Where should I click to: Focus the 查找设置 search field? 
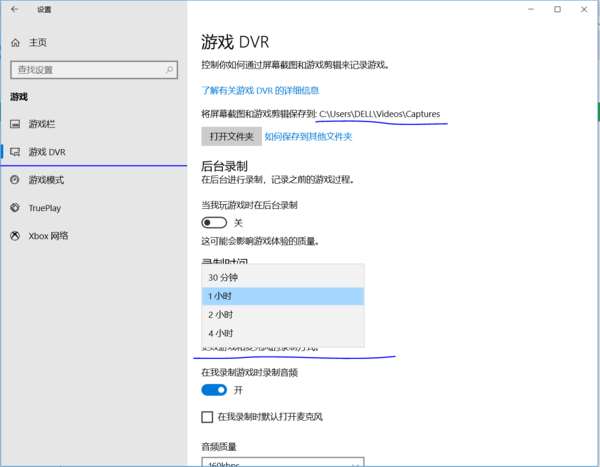pos(94,70)
